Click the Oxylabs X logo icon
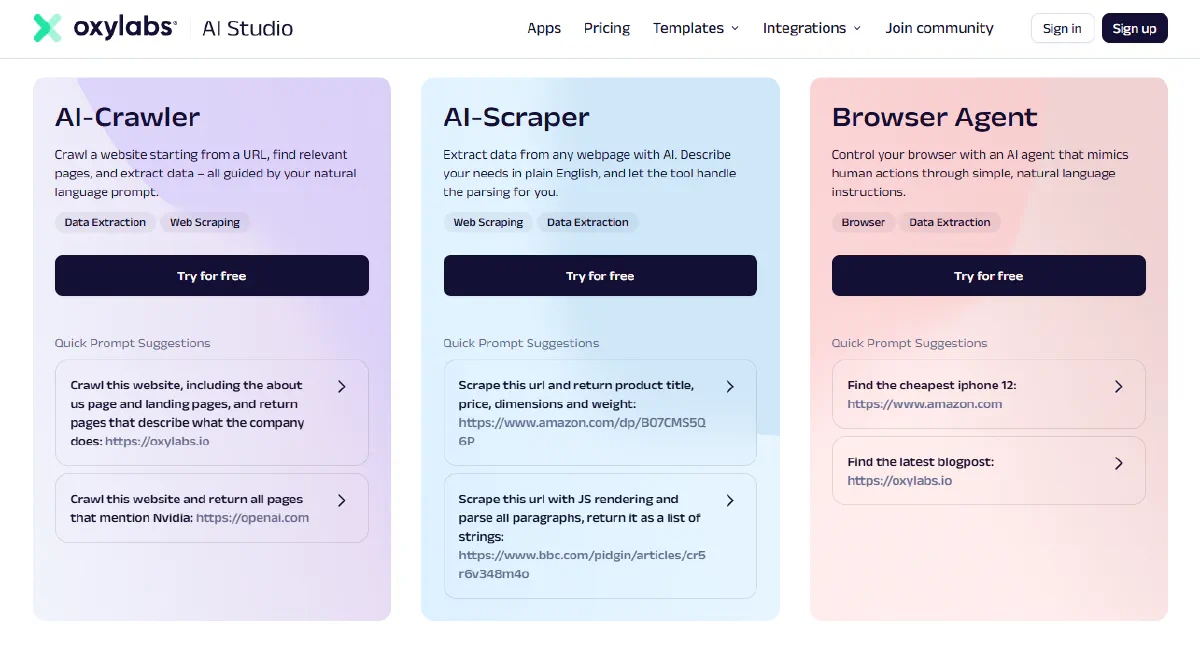The height and width of the screenshot is (649, 1200). point(47,27)
